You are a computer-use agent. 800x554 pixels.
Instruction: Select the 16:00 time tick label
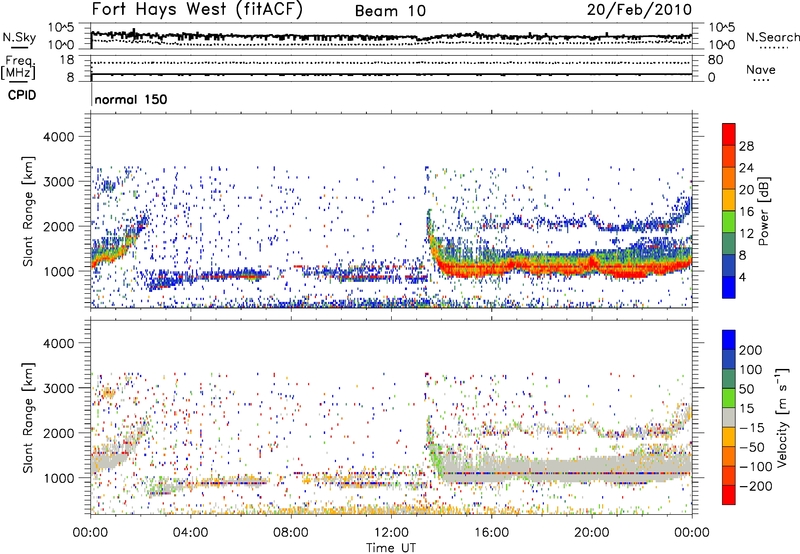491,533
